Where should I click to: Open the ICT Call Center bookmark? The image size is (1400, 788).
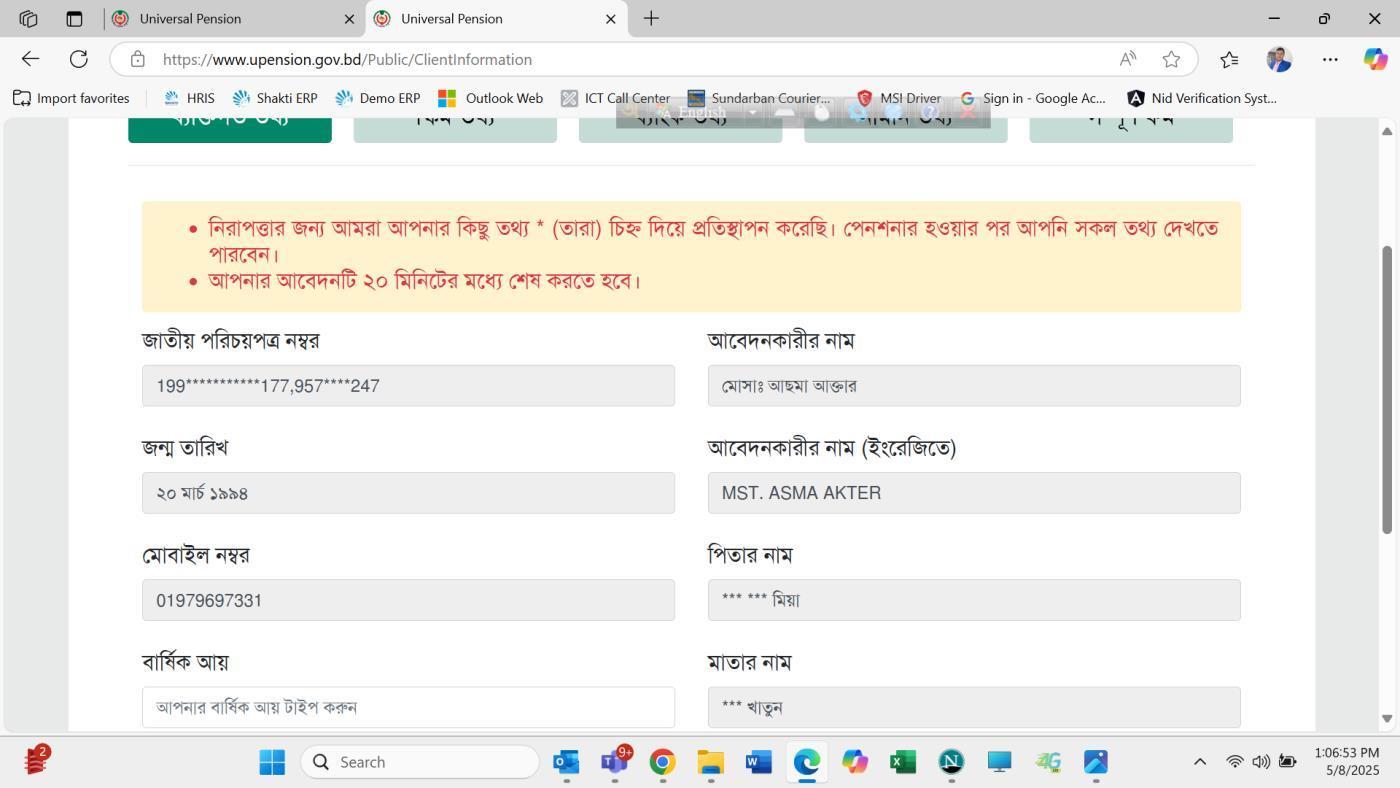[615, 98]
